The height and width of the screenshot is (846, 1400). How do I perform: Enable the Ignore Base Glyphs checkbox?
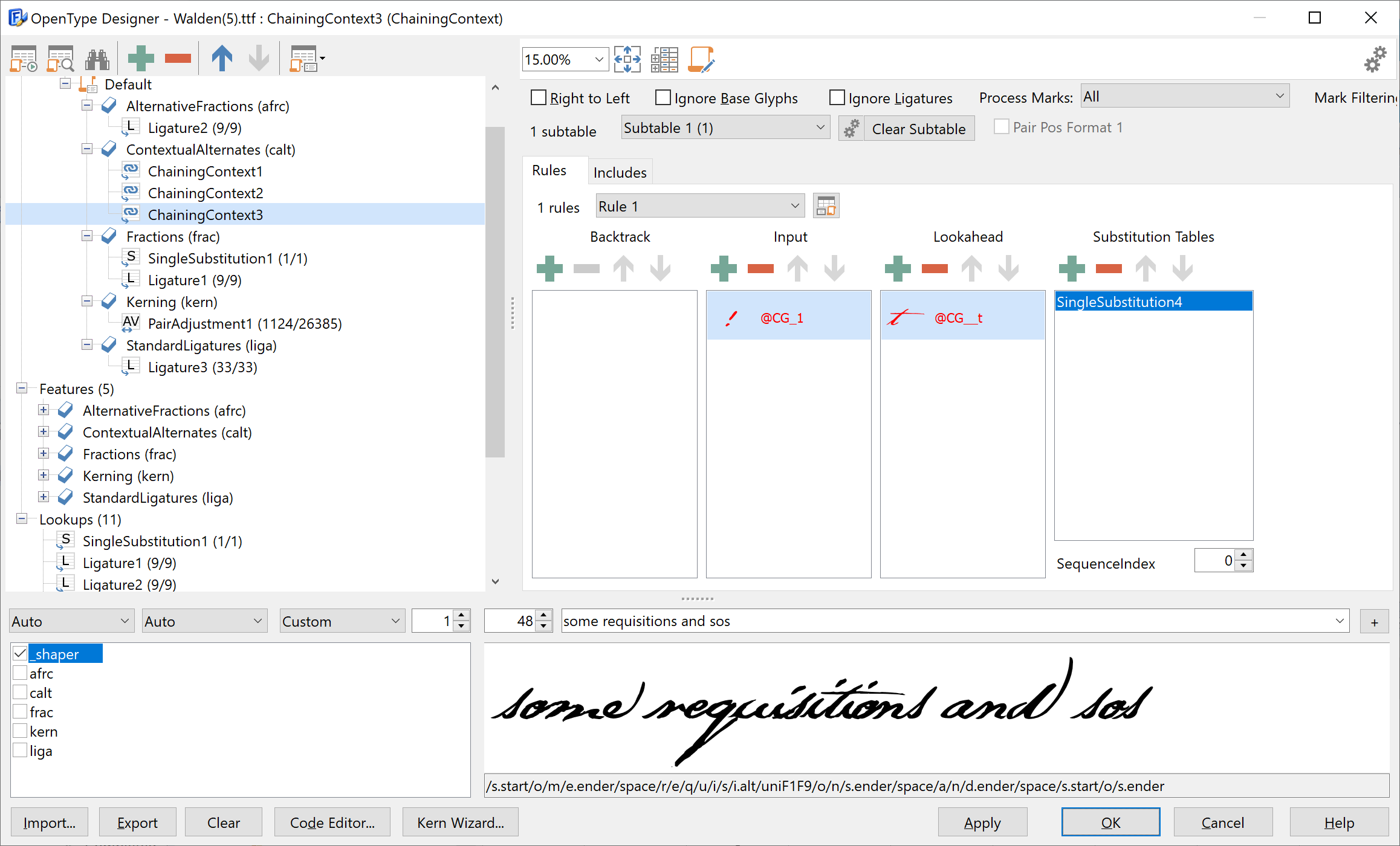tap(662, 97)
